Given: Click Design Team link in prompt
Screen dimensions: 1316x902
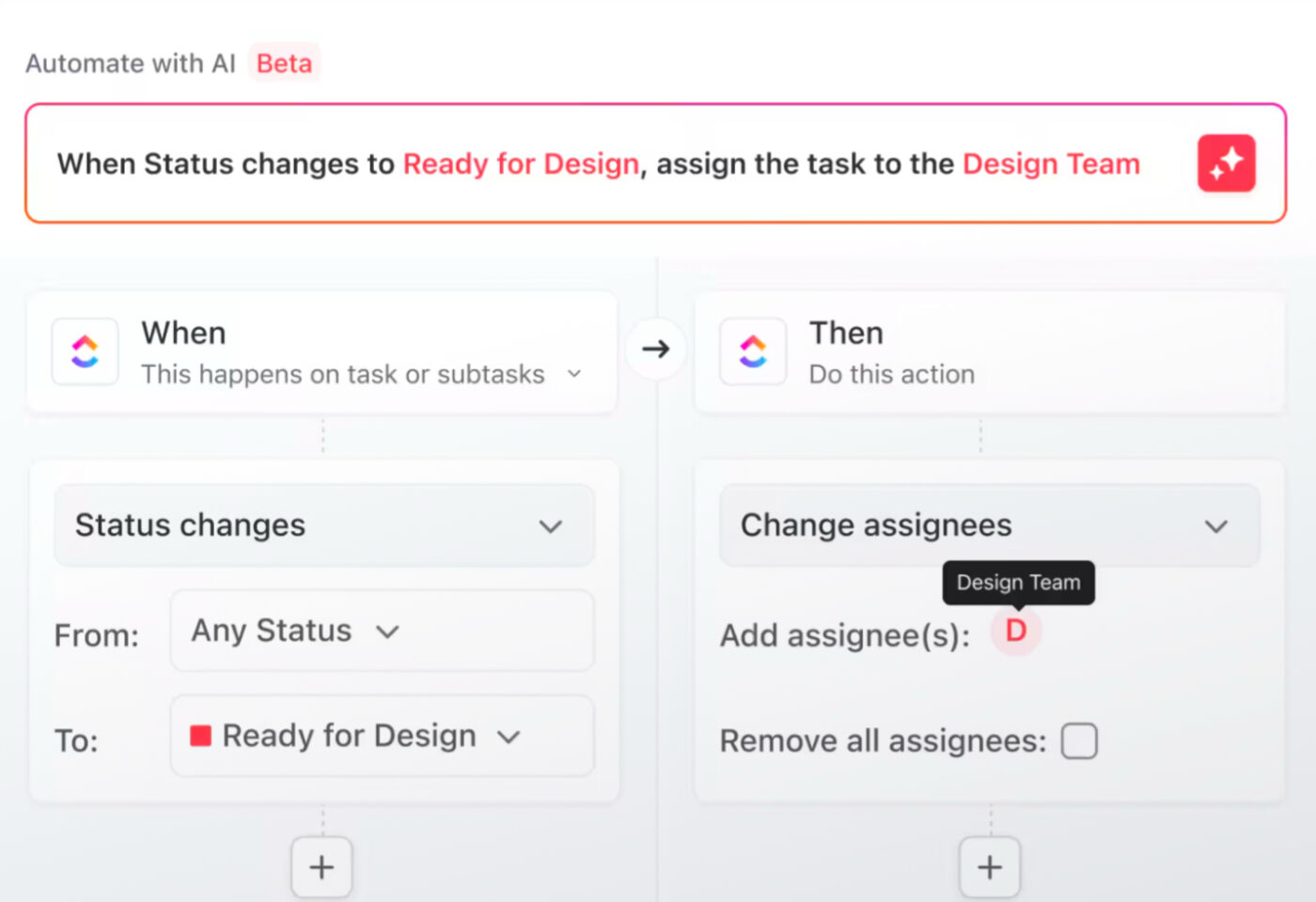Looking at the screenshot, I should pos(1051,163).
